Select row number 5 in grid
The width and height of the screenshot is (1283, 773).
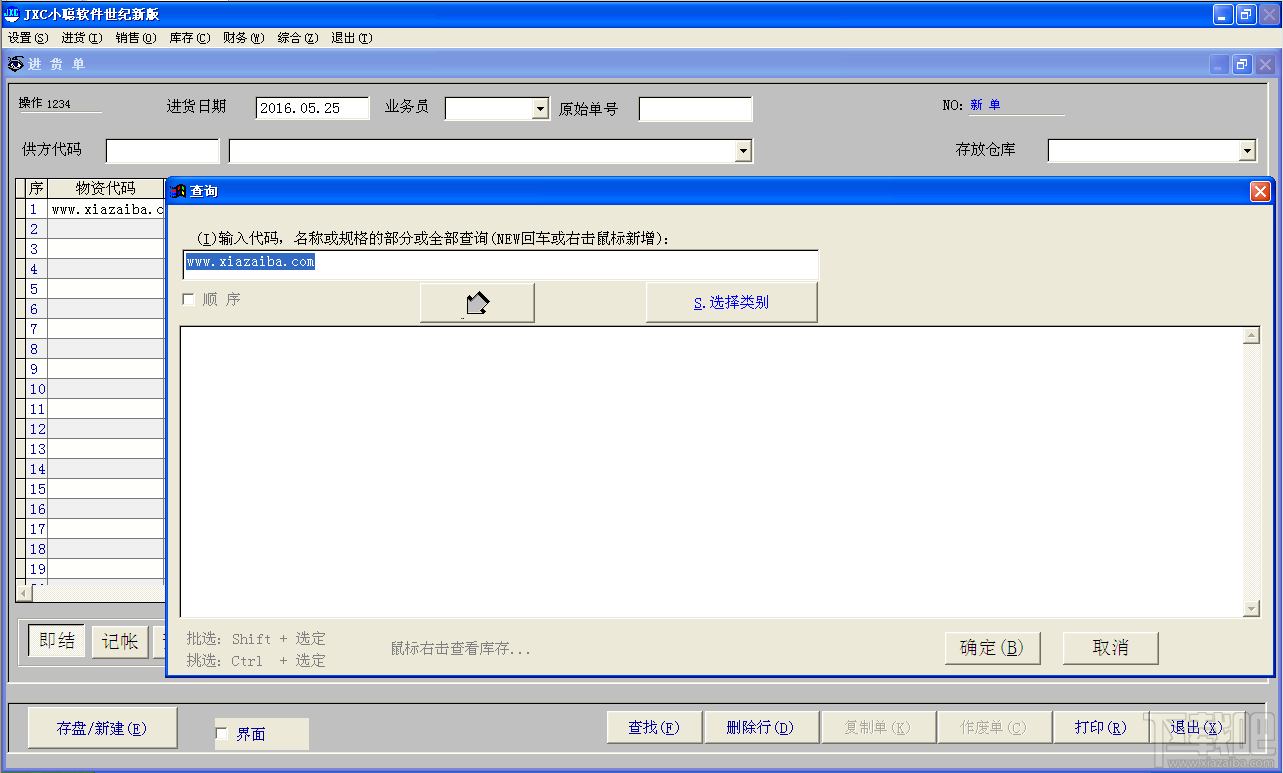point(34,289)
